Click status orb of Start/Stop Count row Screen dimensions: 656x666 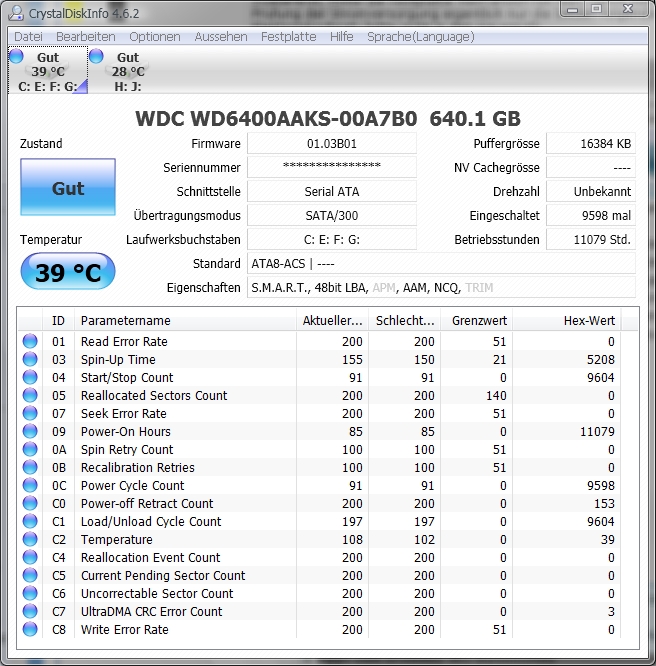pos(30,377)
